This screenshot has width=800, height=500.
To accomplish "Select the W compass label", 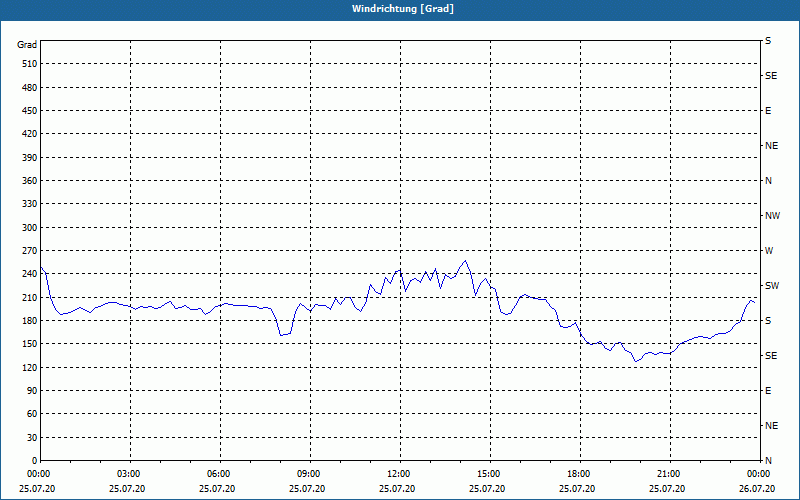I will pyautogui.click(x=769, y=251).
